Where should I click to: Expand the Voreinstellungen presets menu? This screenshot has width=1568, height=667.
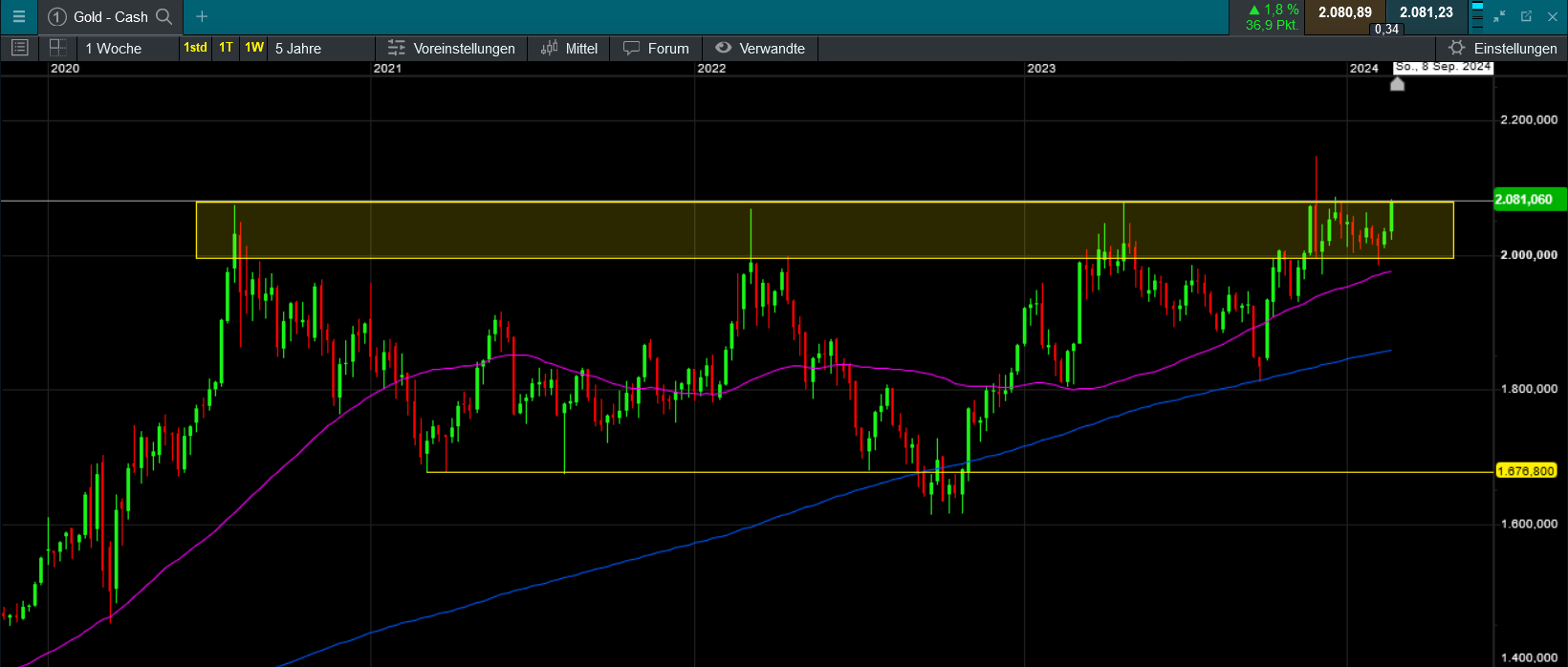point(451,48)
